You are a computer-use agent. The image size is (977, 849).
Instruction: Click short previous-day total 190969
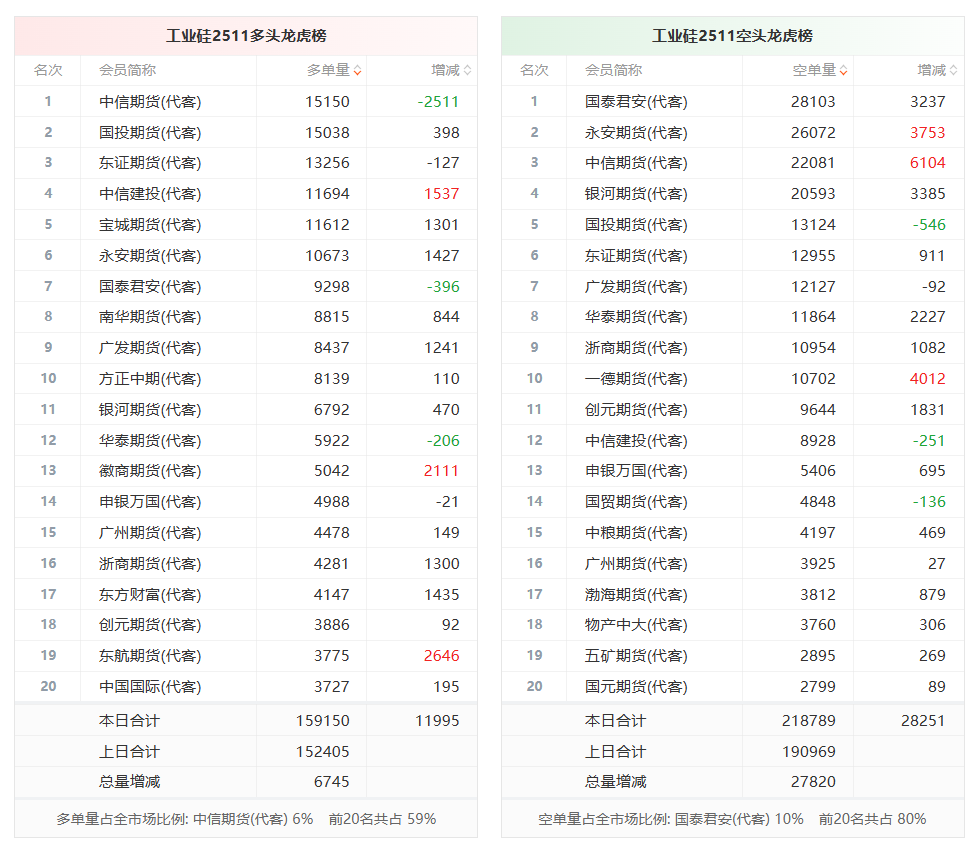click(809, 752)
